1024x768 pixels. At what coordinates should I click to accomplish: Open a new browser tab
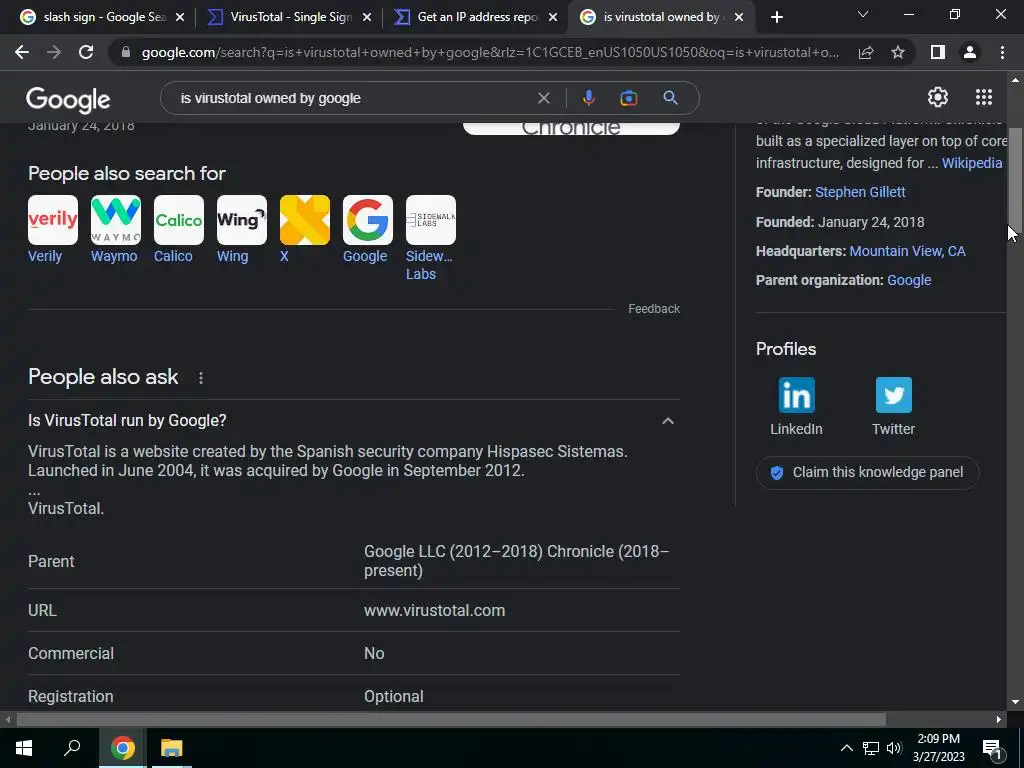(776, 18)
